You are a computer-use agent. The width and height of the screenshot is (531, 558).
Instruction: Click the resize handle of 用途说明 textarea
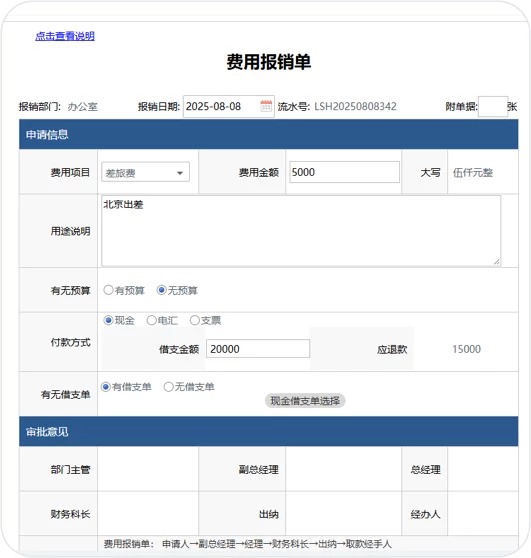496,262
